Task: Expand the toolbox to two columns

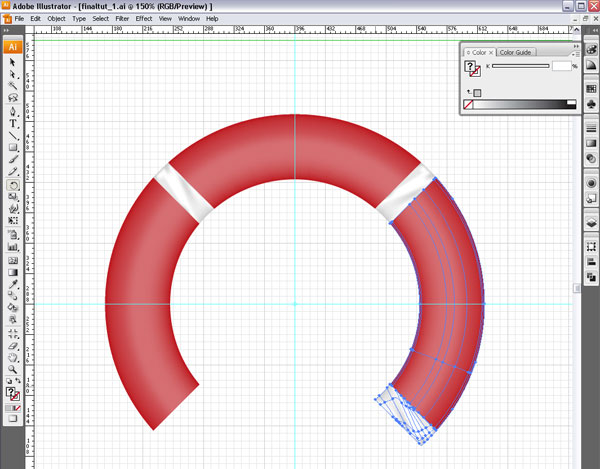Action: [x=6, y=30]
